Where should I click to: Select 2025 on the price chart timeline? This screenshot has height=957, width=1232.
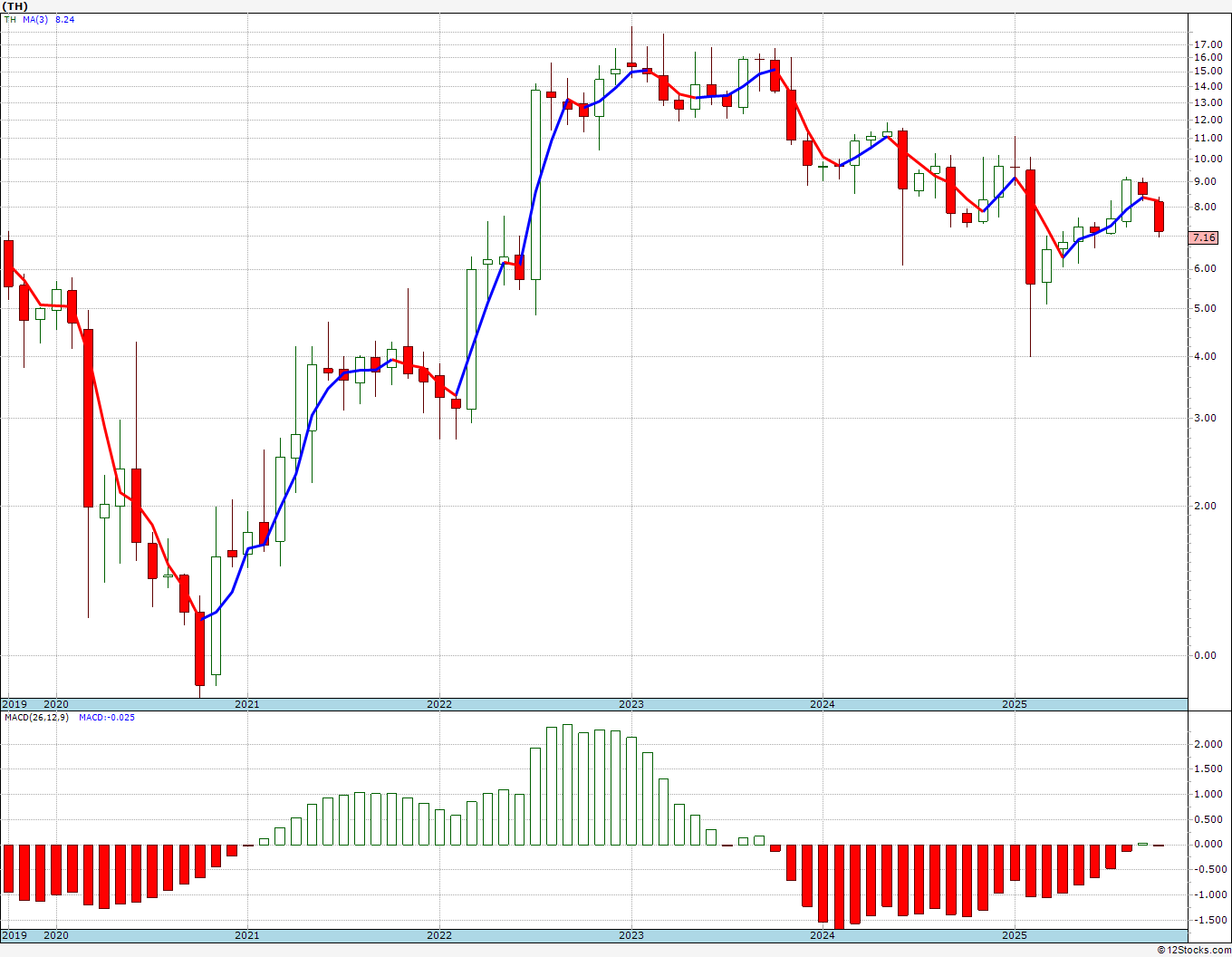(1015, 704)
